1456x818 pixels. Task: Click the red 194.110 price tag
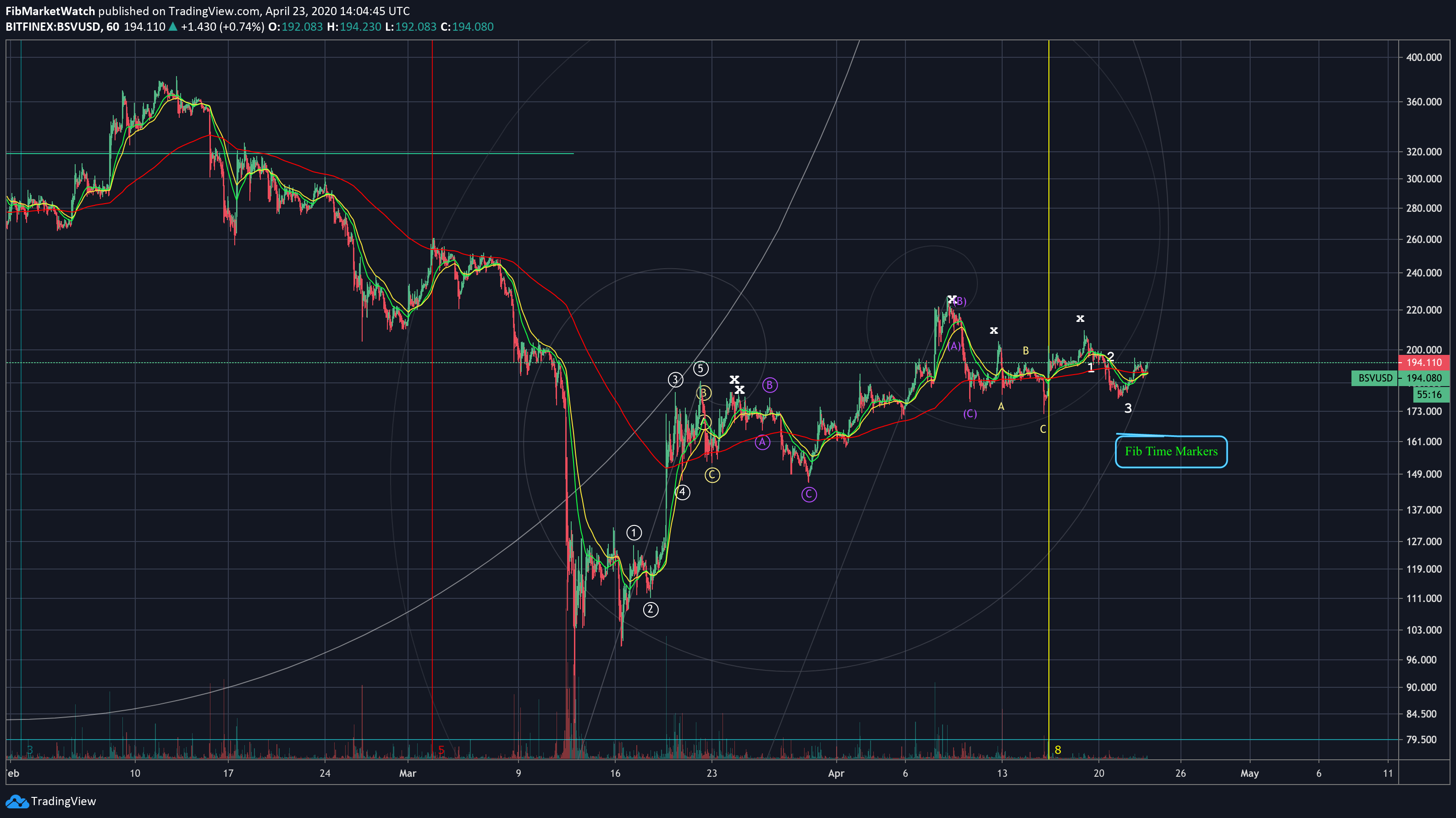point(1424,362)
